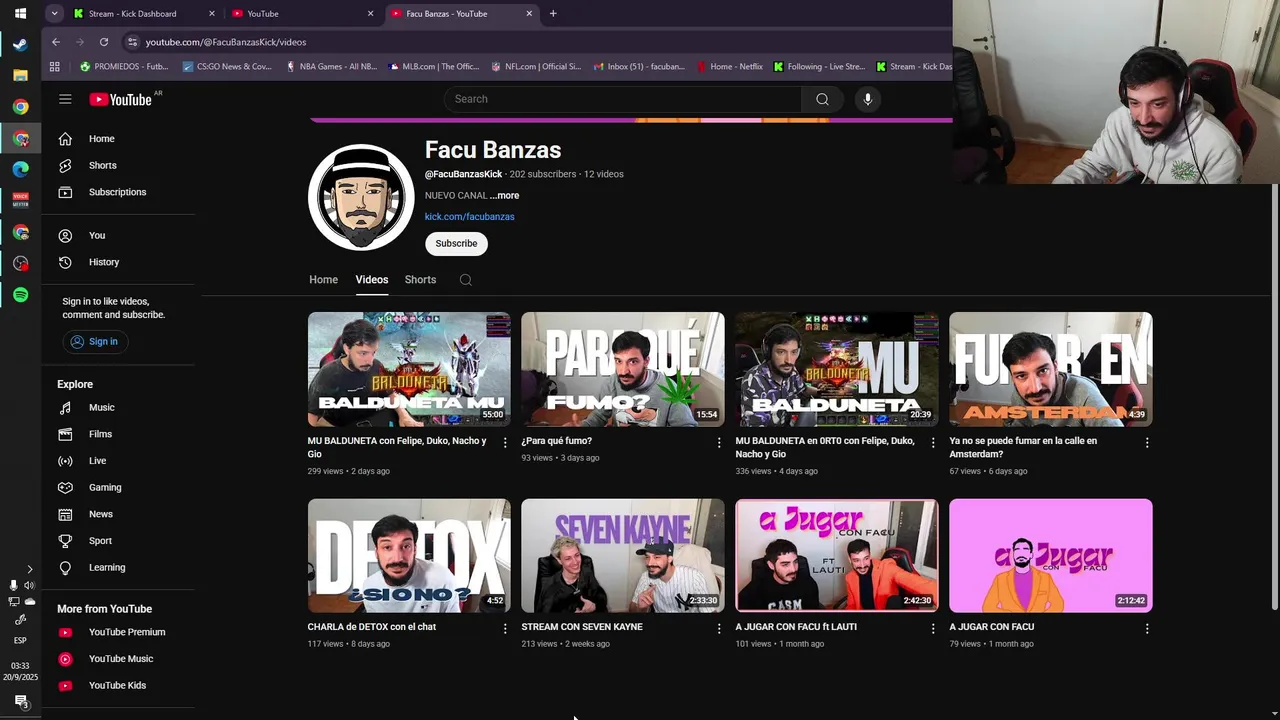The height and width of the screenshot is (720, 1280).
Task: Select the channel Videos tab
Action: (x=372, y=280)
